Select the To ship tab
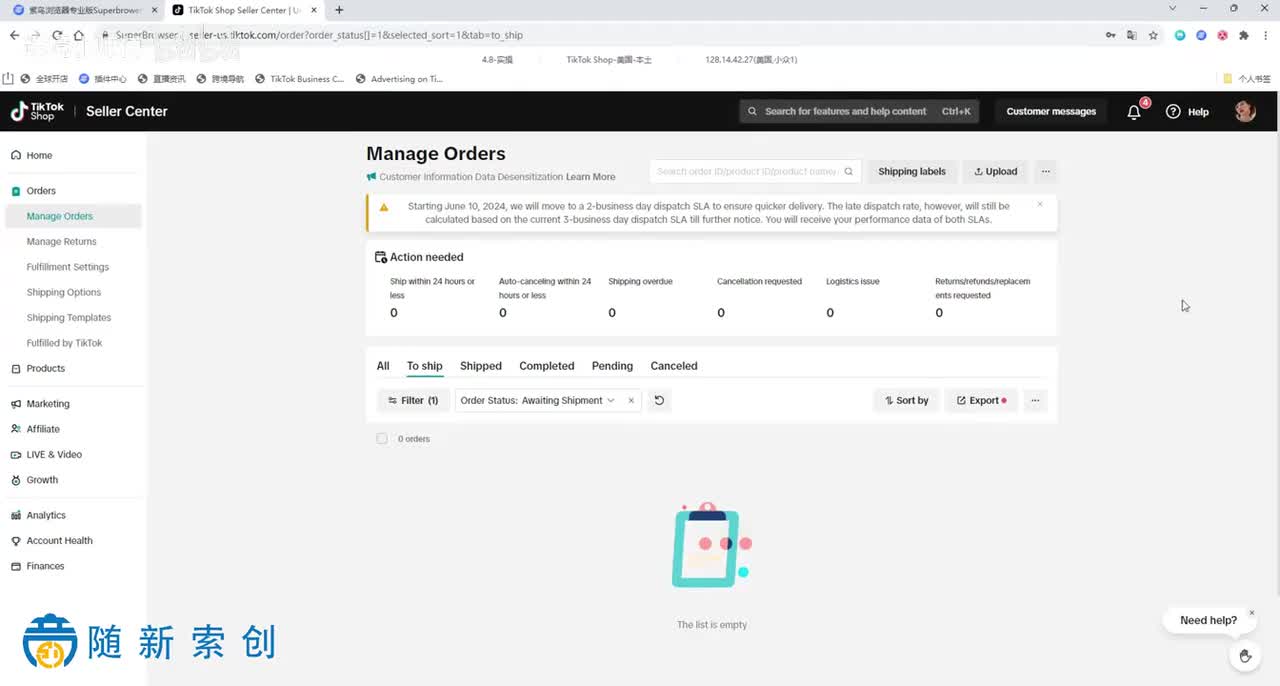The height and width of the screenshot is (686, 1280). point(424,366)
